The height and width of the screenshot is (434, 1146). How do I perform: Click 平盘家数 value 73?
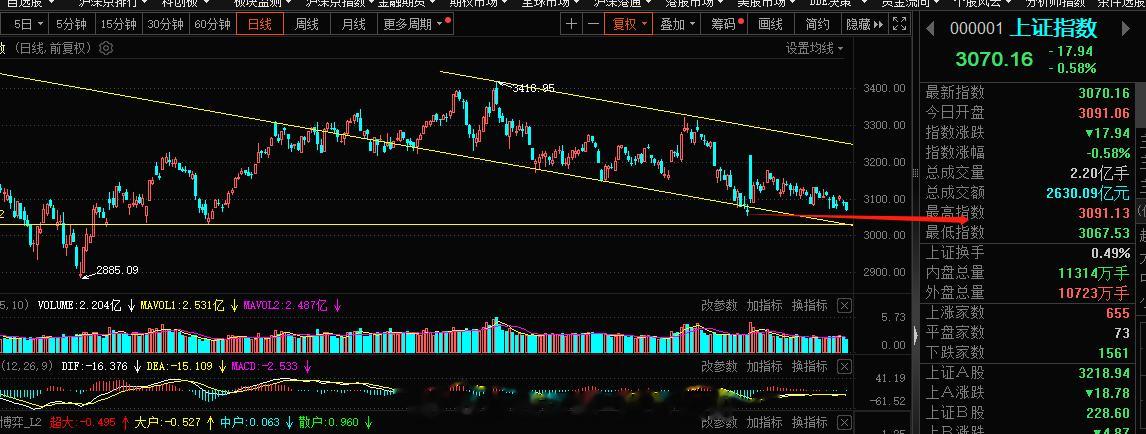[1122, 333]
